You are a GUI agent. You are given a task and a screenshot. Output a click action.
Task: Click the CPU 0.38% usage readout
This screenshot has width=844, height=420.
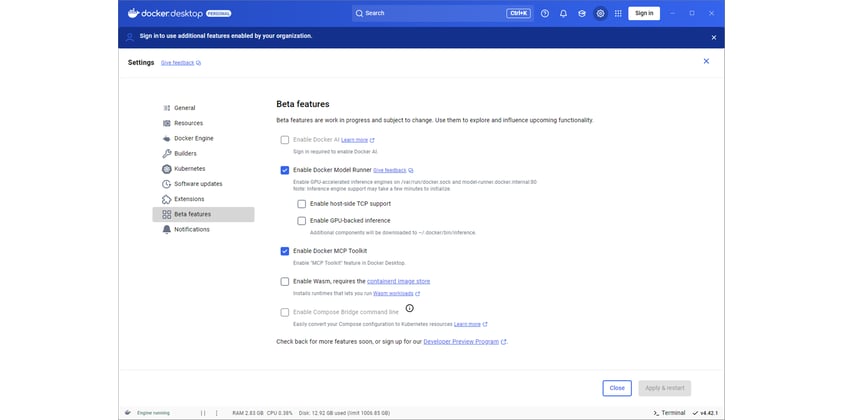[279, 413]
